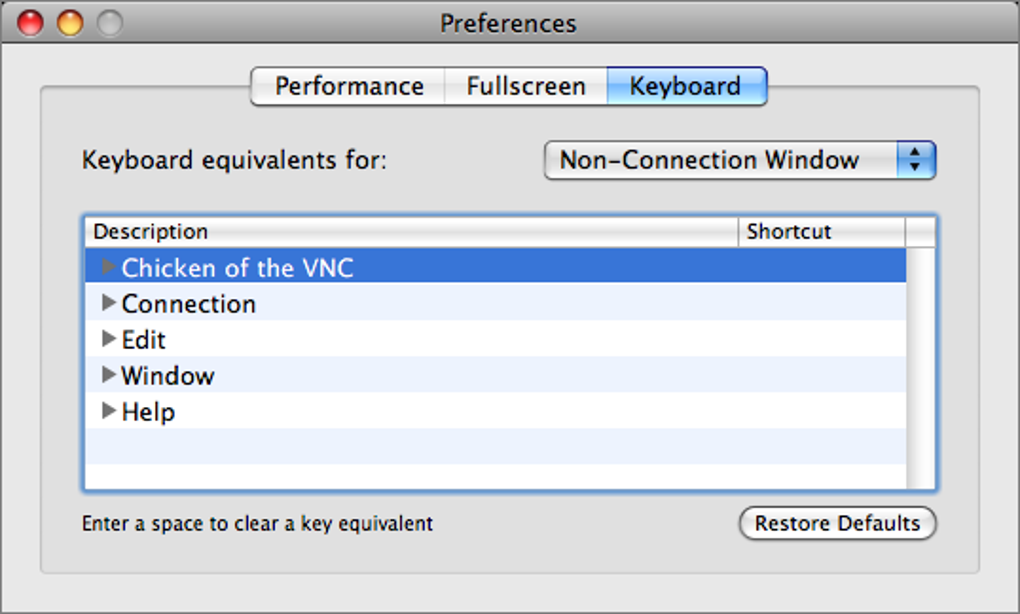Close the Preferences window with red button
Viewport: 1020px width, 614px height.
31,23
